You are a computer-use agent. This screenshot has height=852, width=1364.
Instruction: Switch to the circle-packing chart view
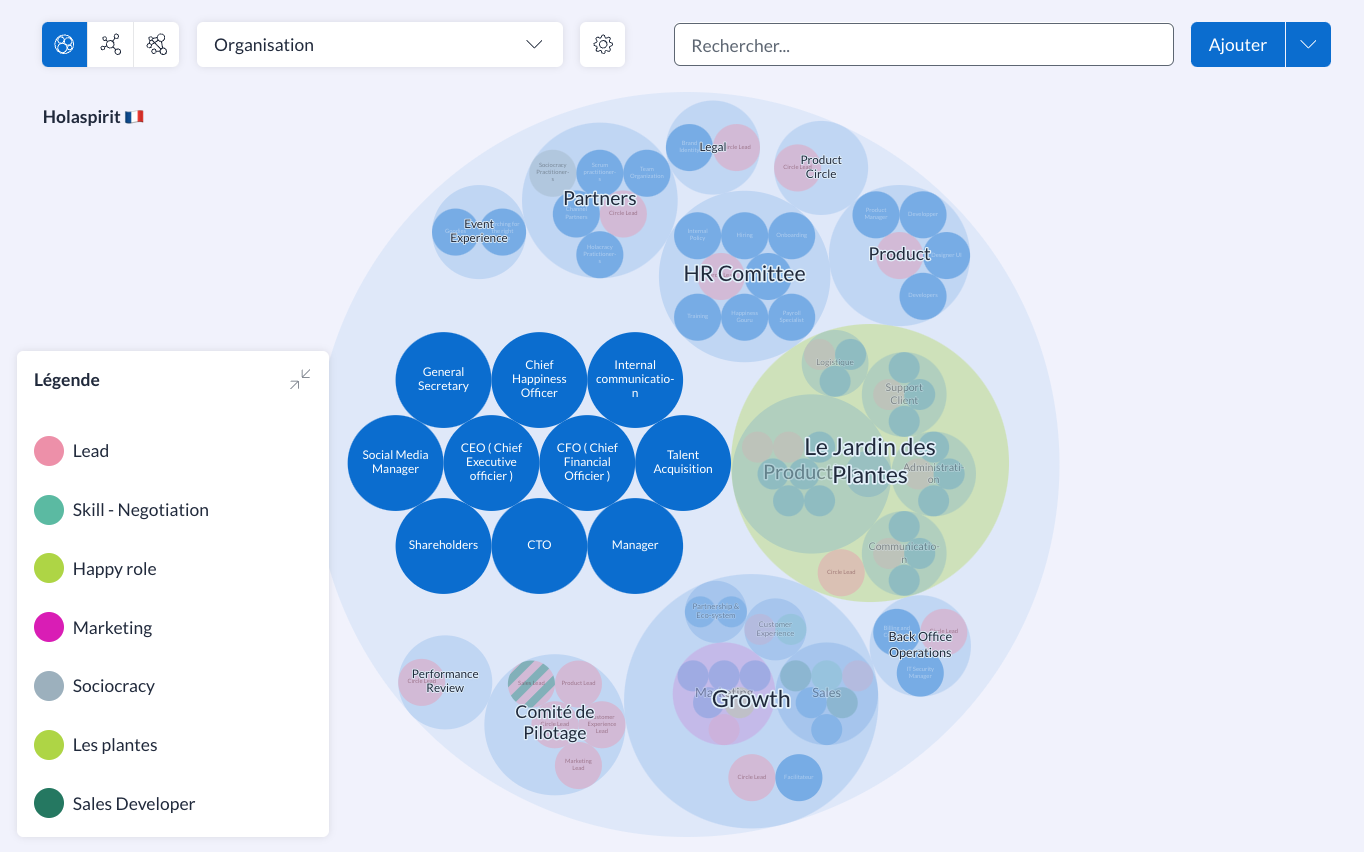[64, 45]
